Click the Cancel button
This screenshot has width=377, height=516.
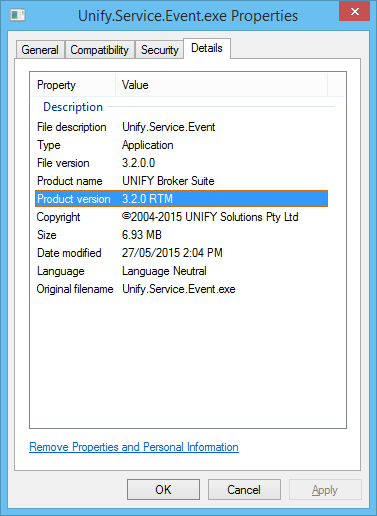(x=244, y=490)
